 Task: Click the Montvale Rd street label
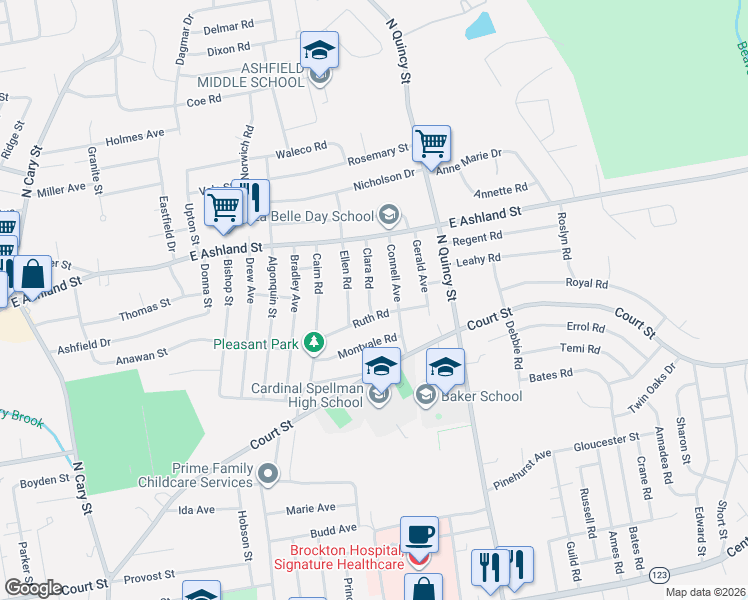pos(367,346)
